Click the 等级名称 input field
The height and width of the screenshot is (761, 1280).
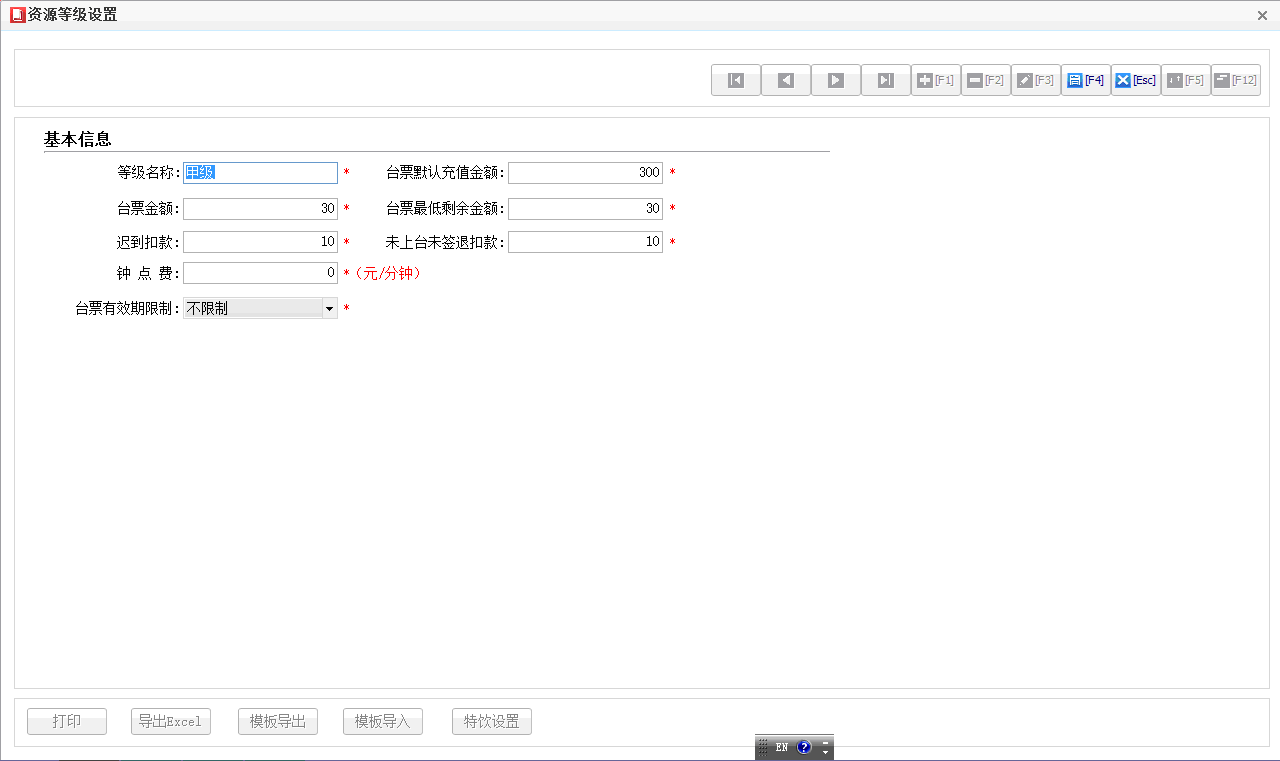260,173
